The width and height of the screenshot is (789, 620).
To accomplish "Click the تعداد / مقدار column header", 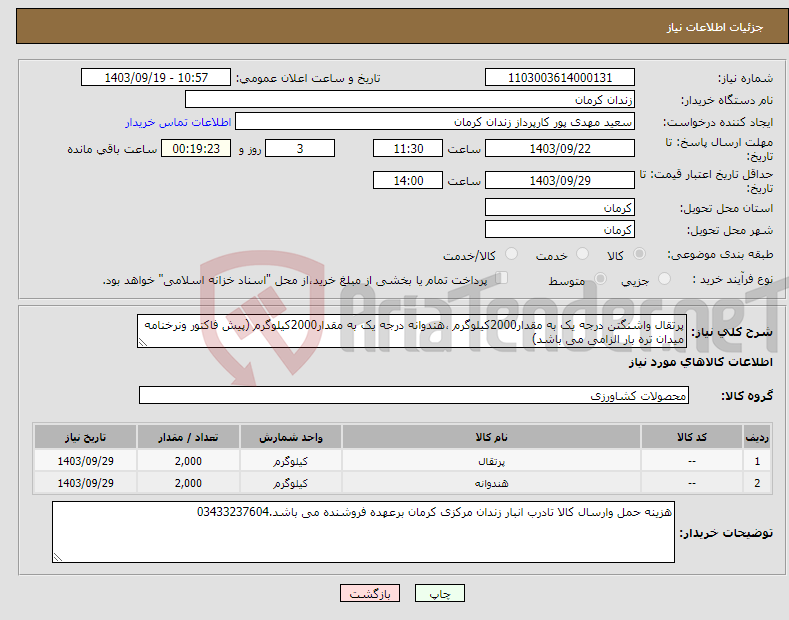I will [188, 437].
